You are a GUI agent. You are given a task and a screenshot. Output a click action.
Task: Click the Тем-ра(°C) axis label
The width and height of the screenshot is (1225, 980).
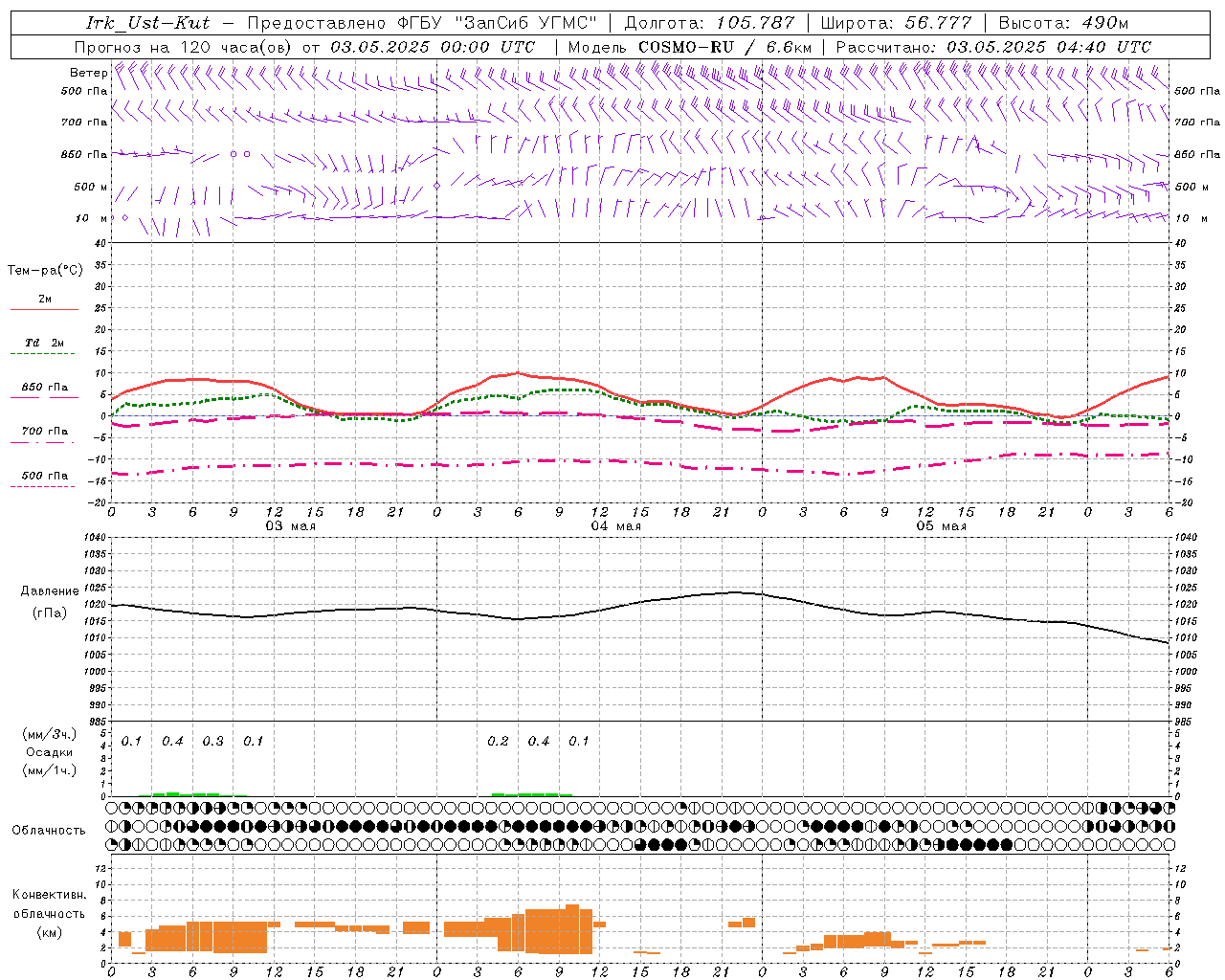[45, 271]
